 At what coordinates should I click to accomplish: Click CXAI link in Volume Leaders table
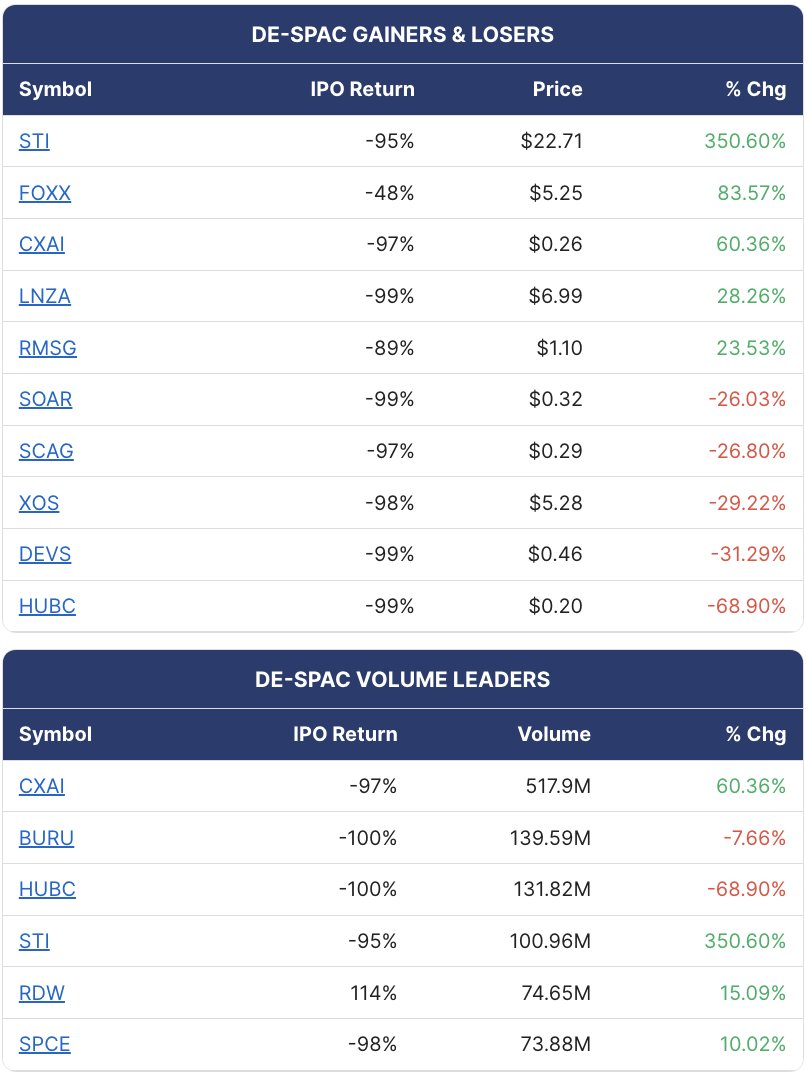[x=42, y=786]
